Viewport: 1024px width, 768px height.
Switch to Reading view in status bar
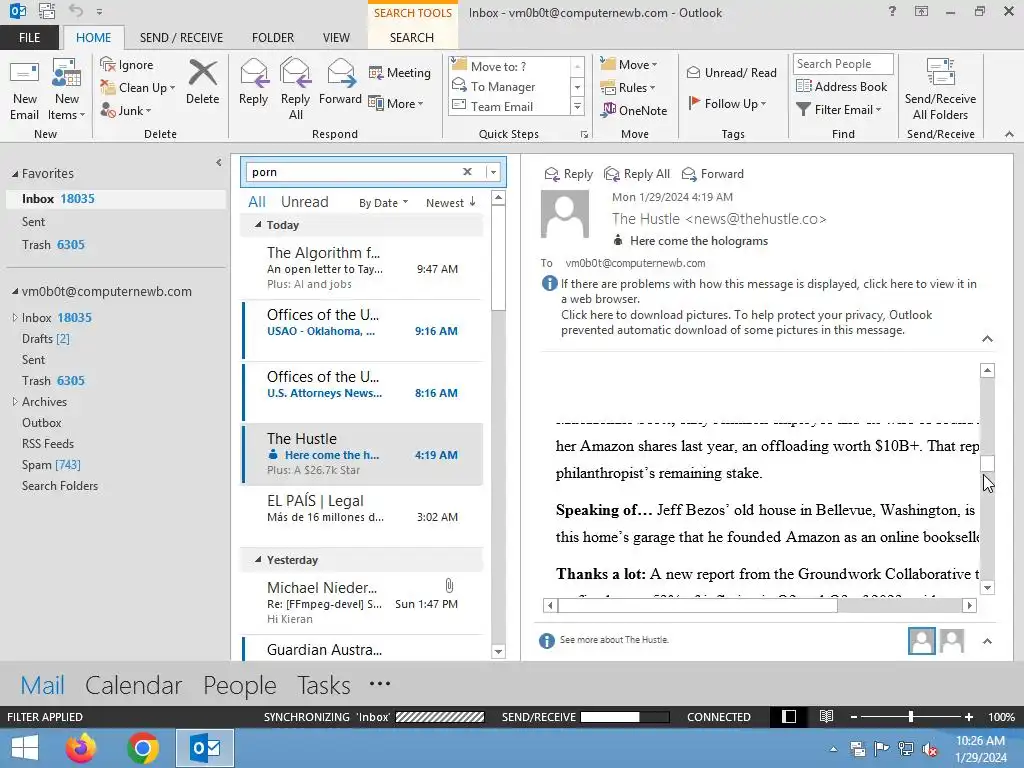[826, 716]
